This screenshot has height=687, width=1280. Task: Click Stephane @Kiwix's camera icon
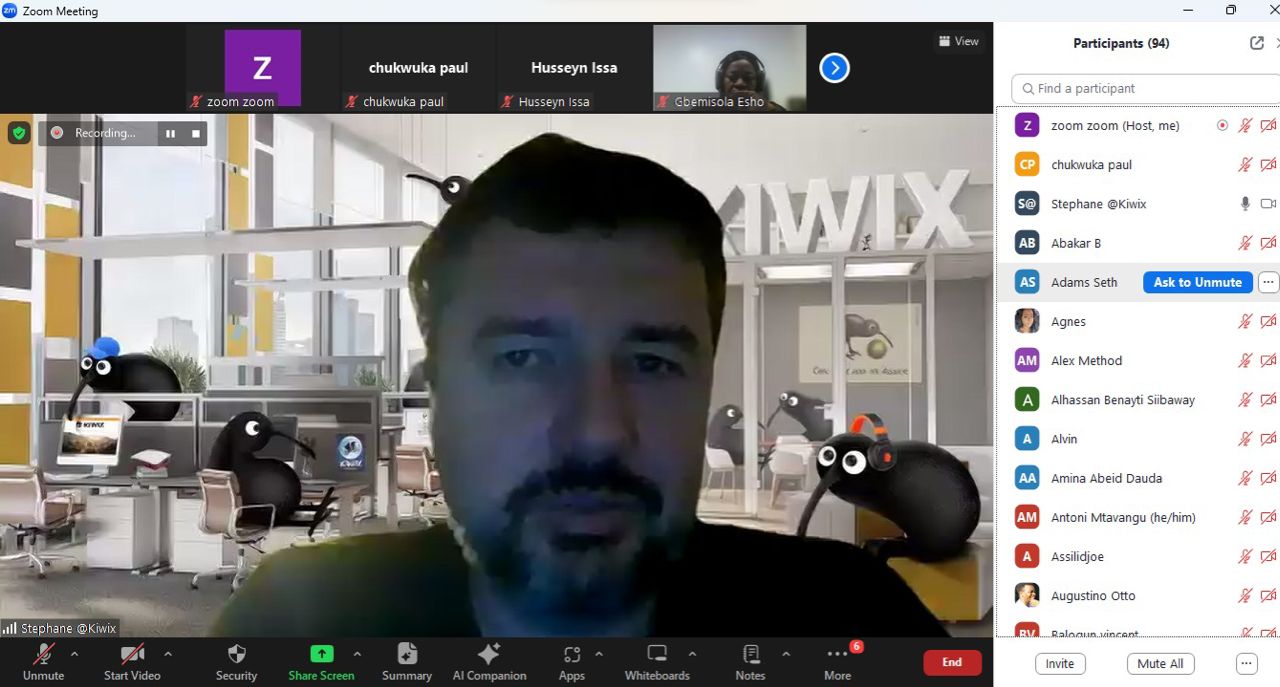coord(1268,204)
